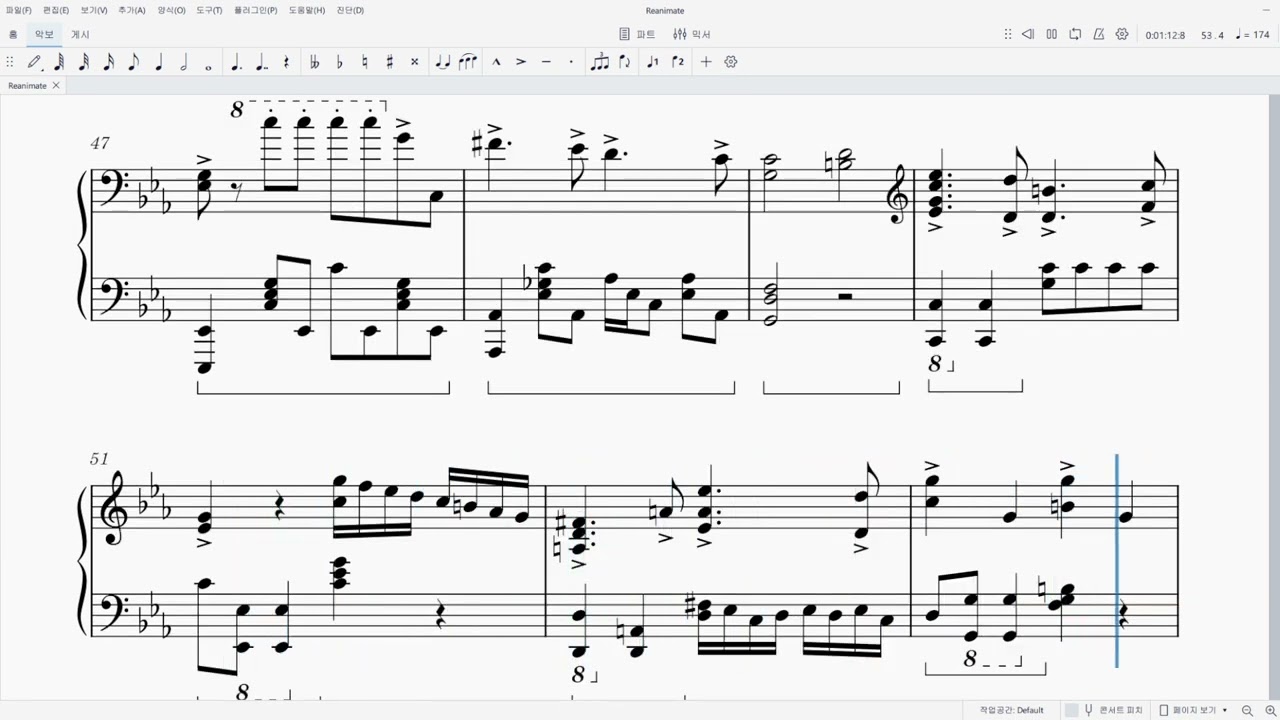Switch to the 악보 tab

[44, 34]
